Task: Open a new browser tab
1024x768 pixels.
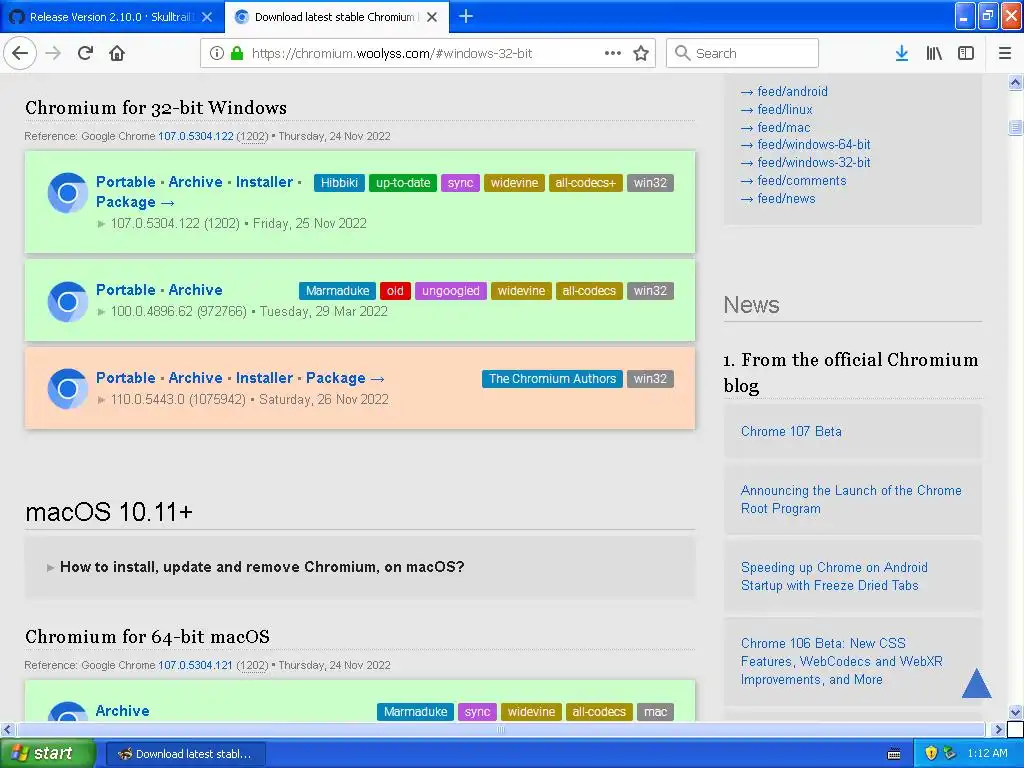Action: (466, 16)
